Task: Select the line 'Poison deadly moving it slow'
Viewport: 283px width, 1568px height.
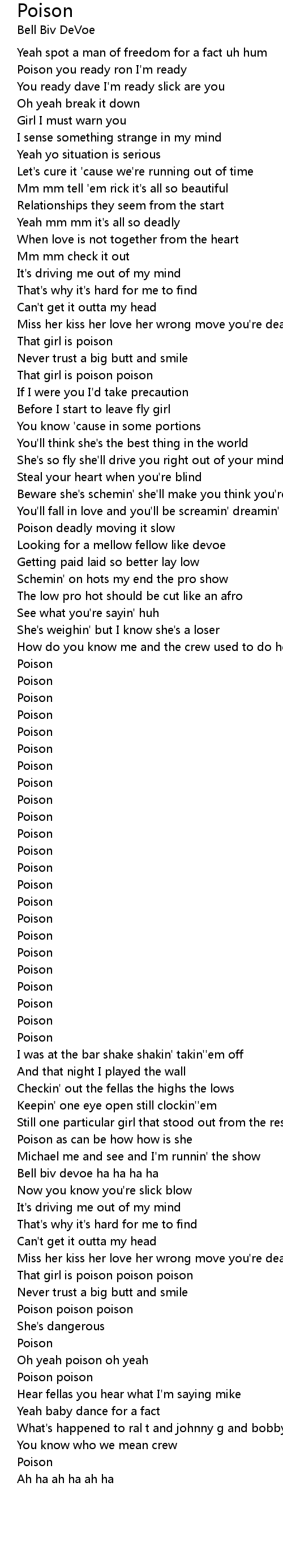Action: tap(96, 528)
